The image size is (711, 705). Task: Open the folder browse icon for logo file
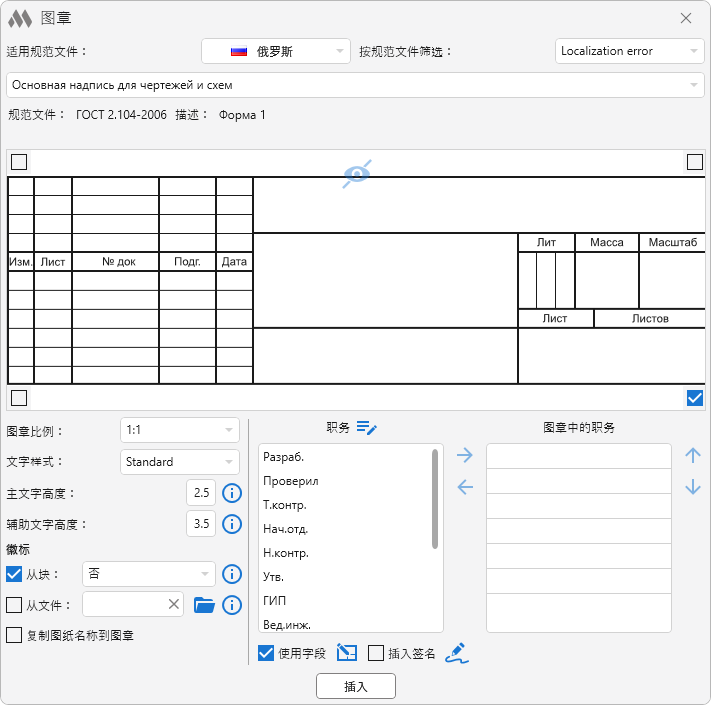click(204, 604)
